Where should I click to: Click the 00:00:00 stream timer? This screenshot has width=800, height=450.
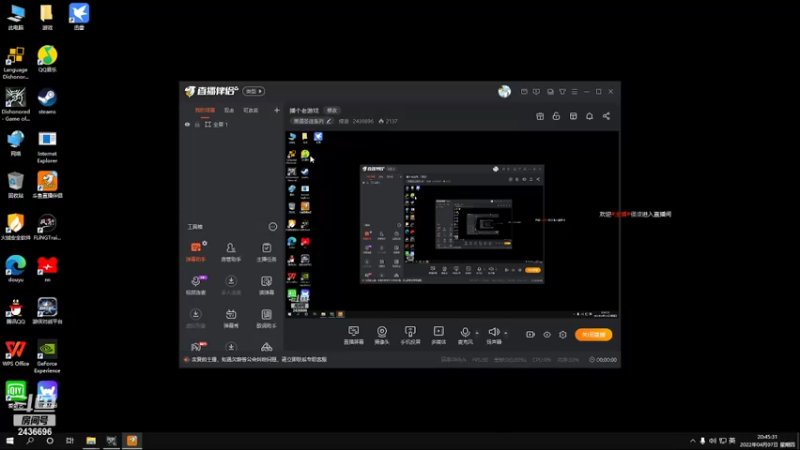[603, 360]
